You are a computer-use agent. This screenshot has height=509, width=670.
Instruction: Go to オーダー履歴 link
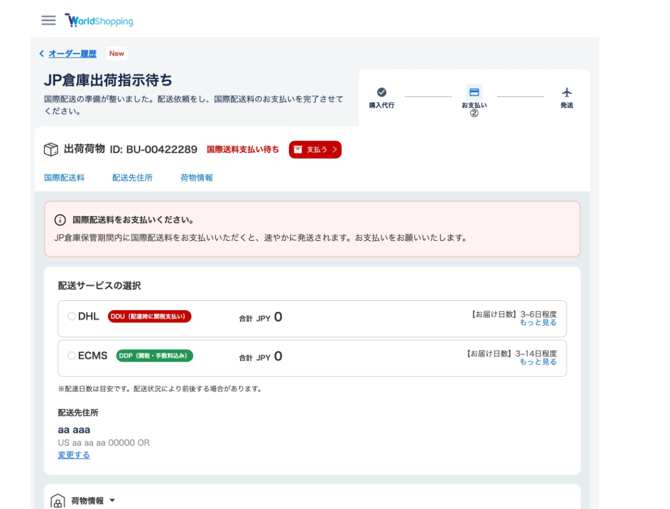click(x=72, y=53)
